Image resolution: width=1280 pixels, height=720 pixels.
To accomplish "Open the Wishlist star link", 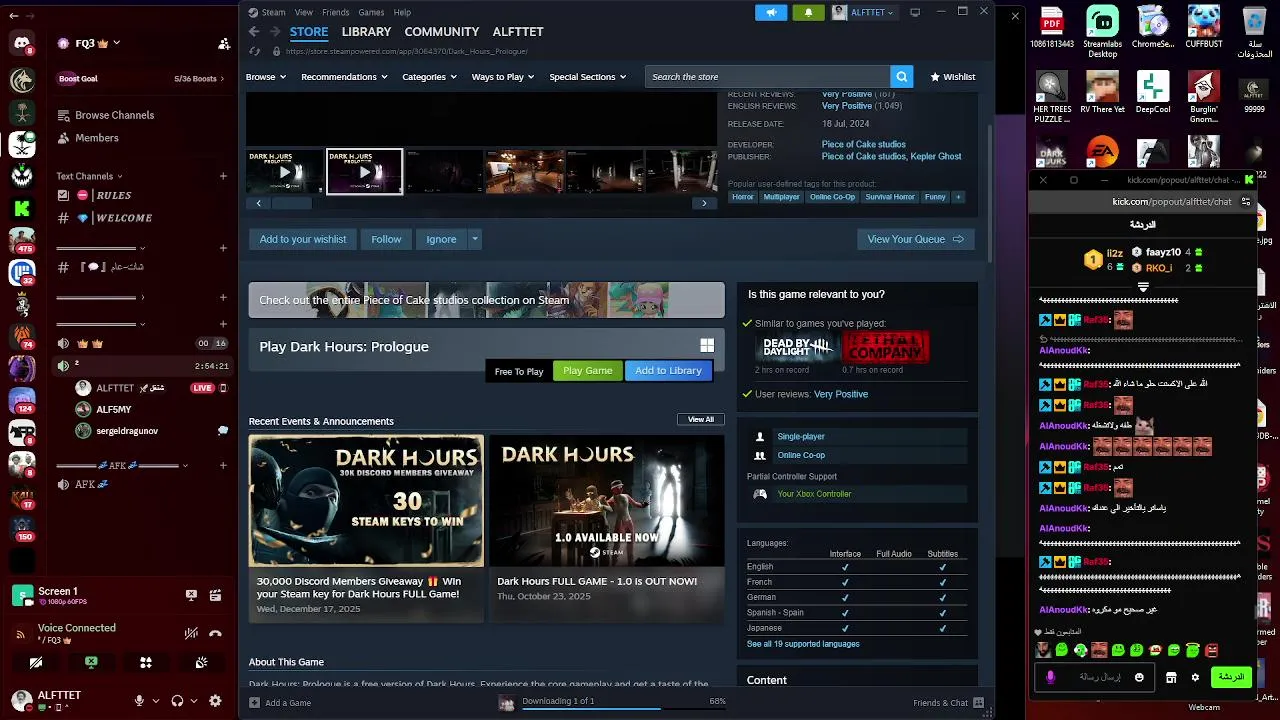I will [953, 77].
